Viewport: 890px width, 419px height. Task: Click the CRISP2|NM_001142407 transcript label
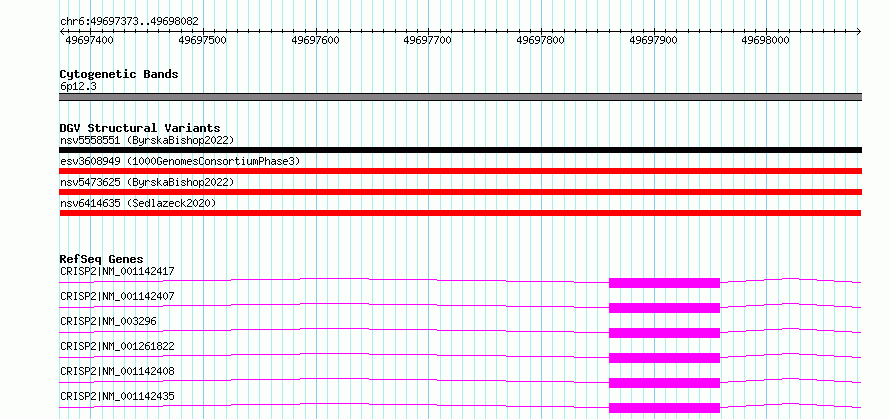117,296
